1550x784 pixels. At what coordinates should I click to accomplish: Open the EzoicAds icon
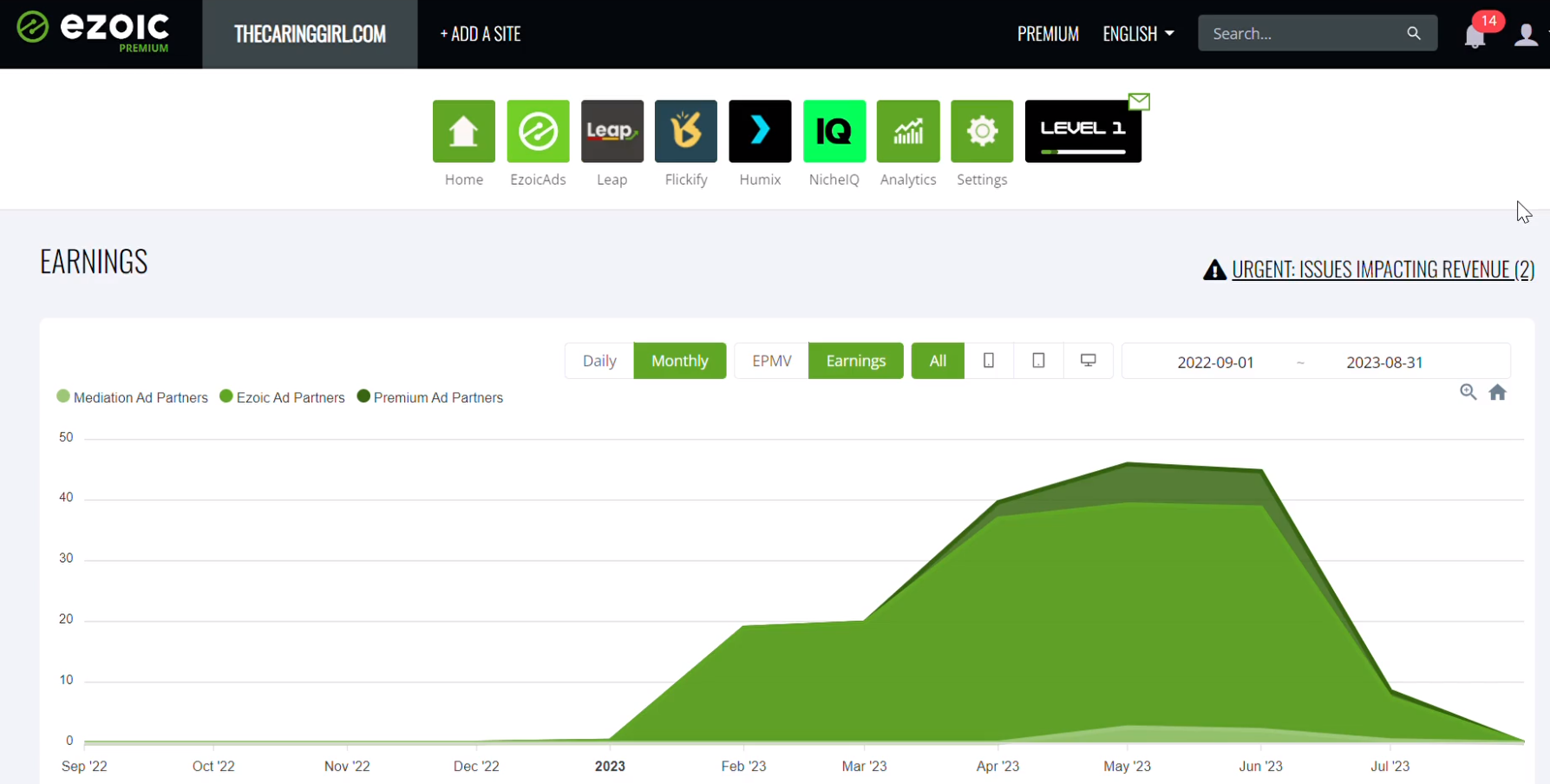click(x=538, y=131)
